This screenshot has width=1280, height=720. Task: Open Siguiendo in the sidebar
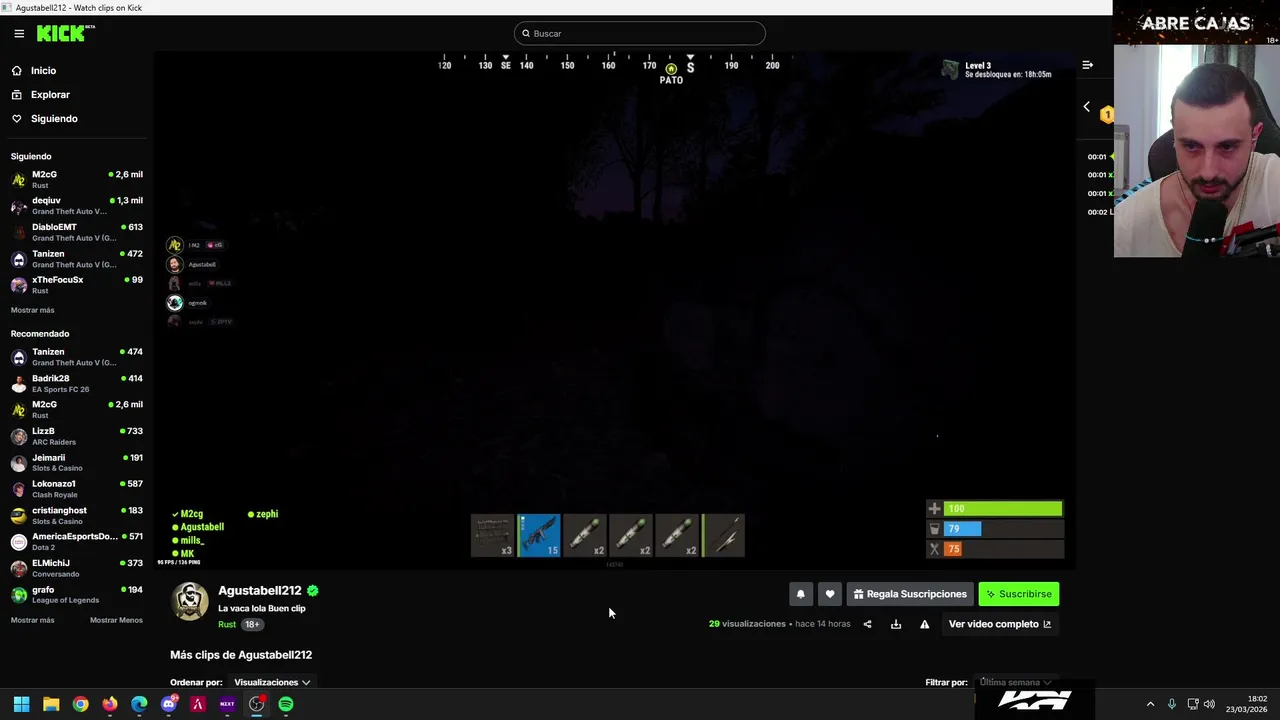[x=53, y=119]
